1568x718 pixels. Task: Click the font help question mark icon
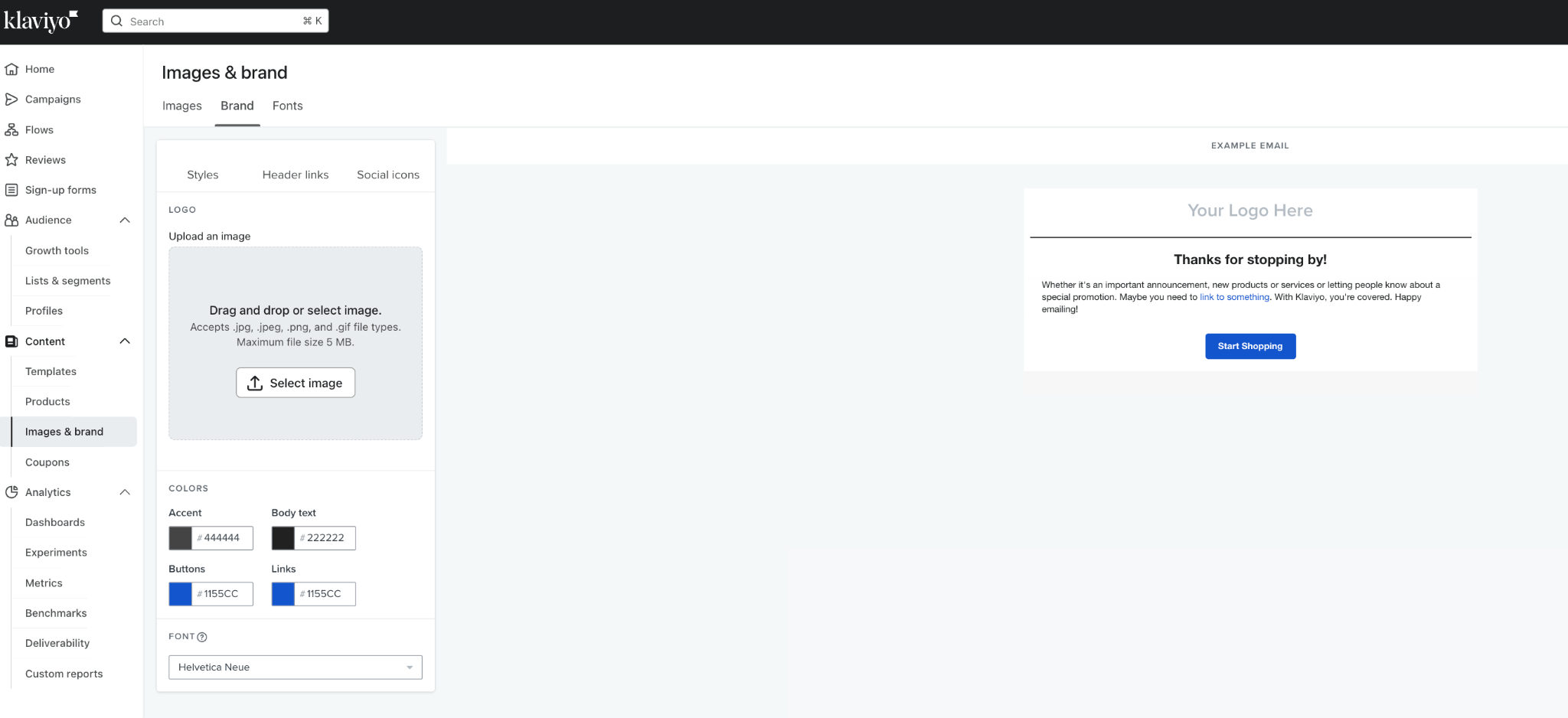(202, 637)
